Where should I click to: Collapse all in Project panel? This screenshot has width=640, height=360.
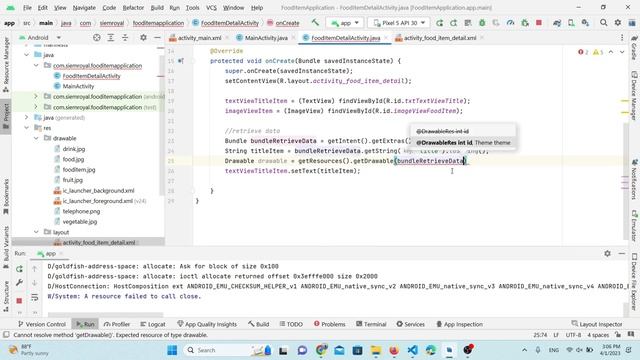click(125, 38)
